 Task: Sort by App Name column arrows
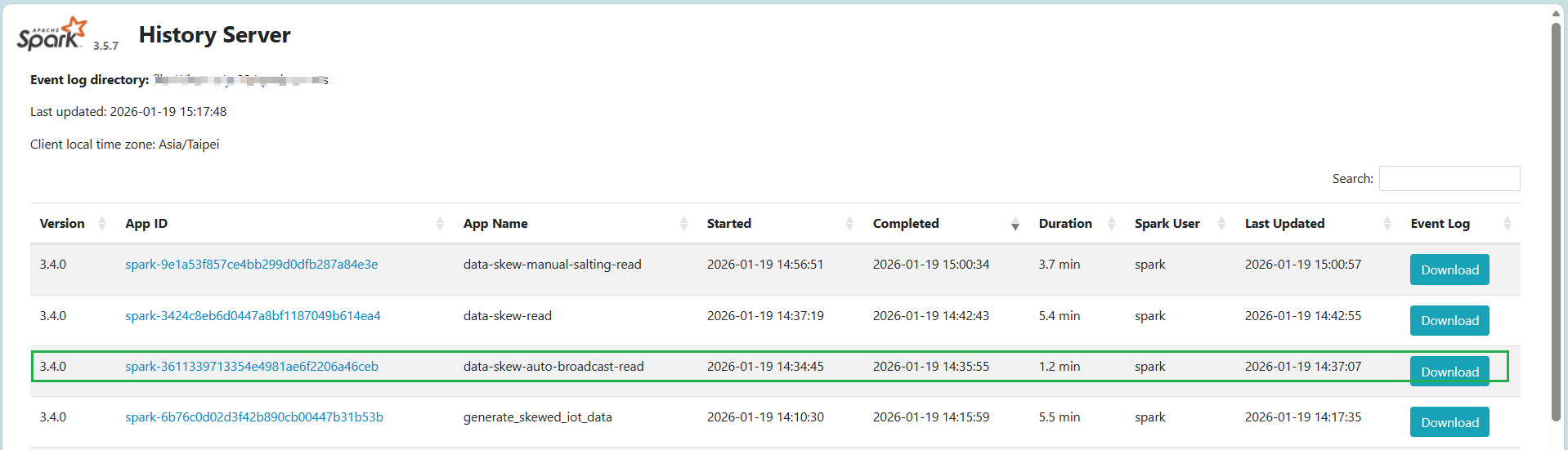683,224
